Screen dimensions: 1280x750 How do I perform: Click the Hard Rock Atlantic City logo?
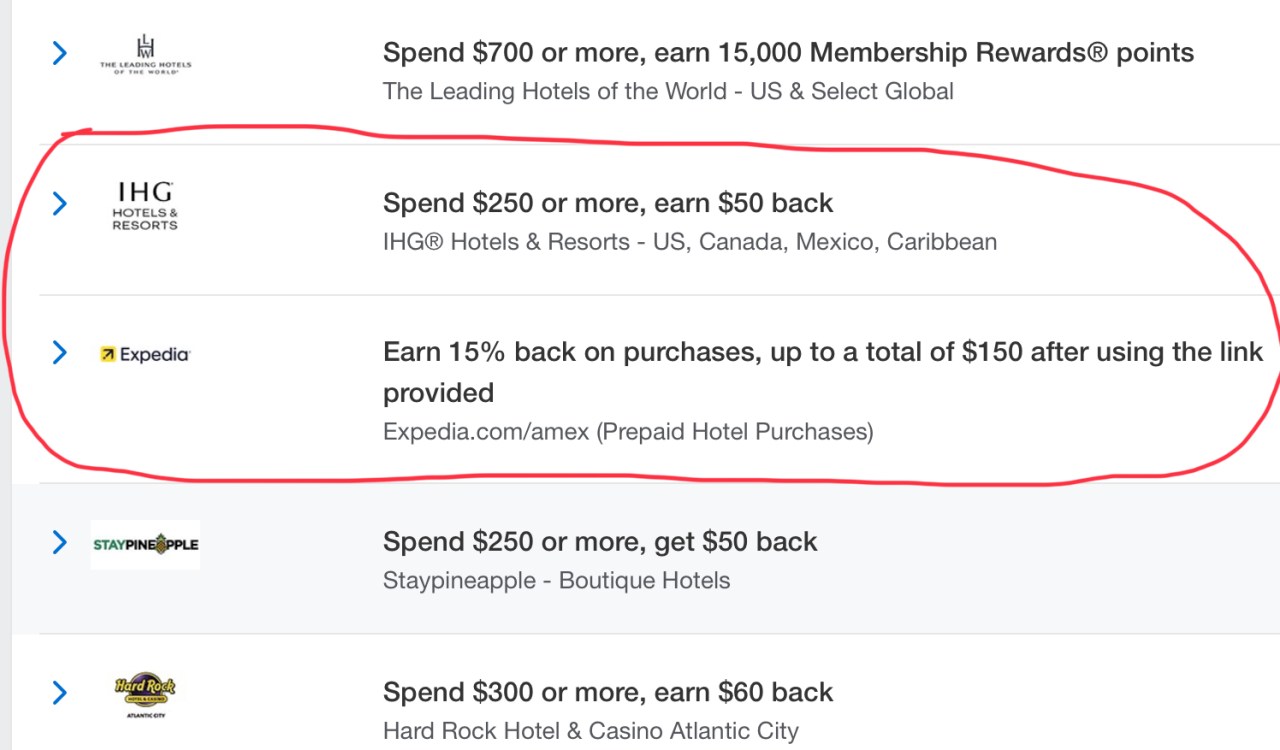tap(145, 693)
